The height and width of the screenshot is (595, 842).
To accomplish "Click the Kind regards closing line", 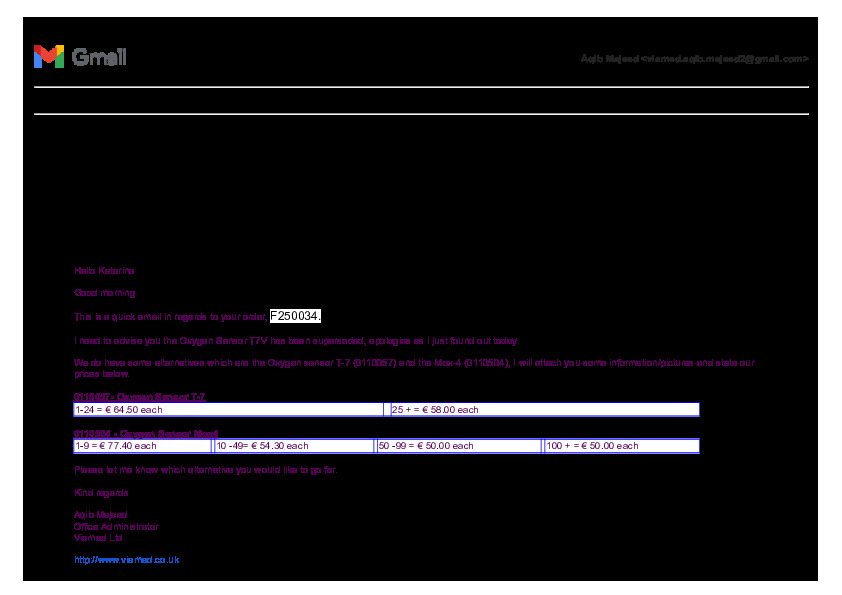I will coord(101,492).
